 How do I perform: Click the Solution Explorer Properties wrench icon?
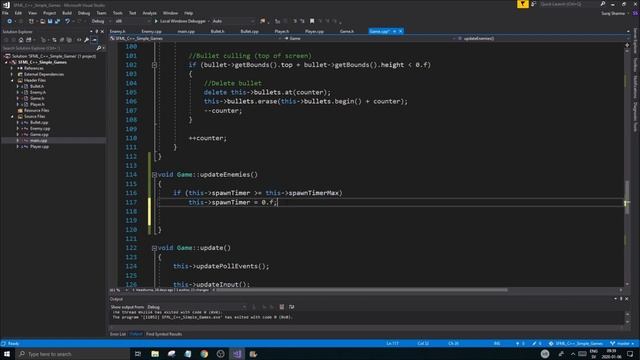(x=87, y=40)
